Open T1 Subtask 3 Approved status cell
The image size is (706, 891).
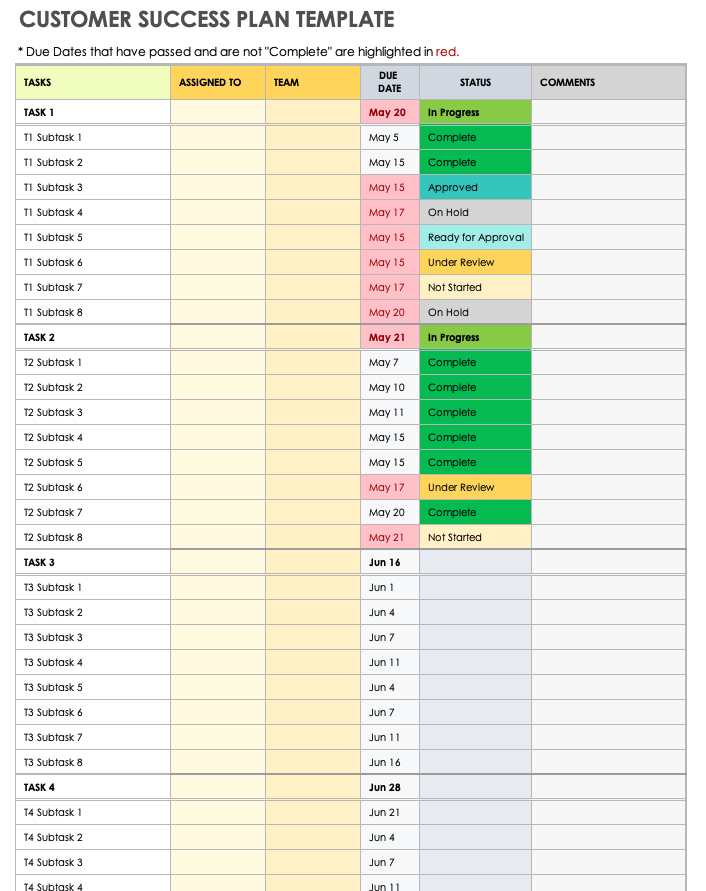coord(475,188)
